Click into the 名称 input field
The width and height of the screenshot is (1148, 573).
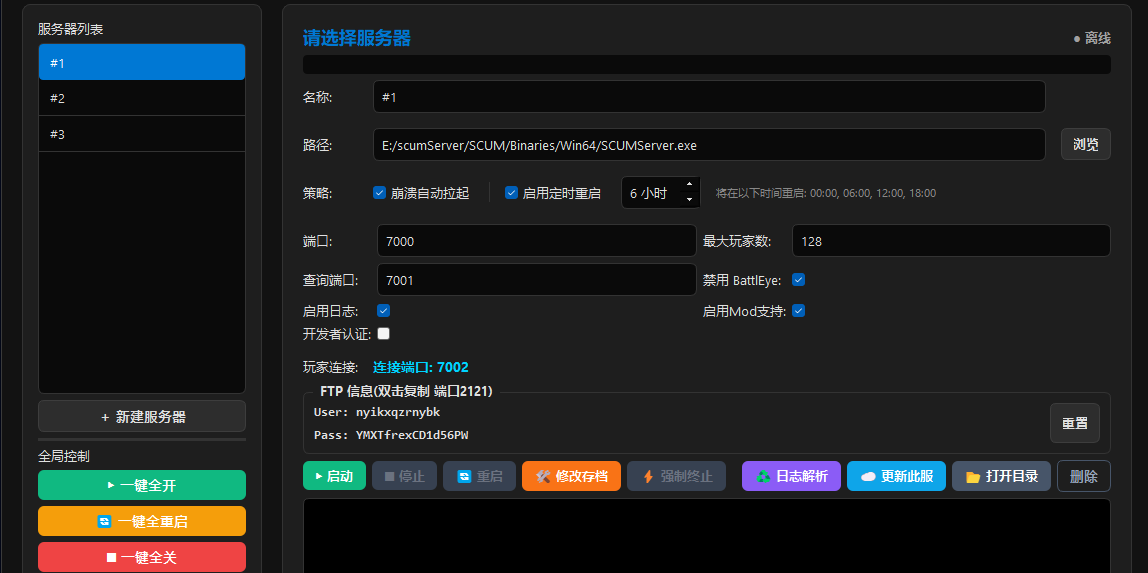(x=709, y=97)
